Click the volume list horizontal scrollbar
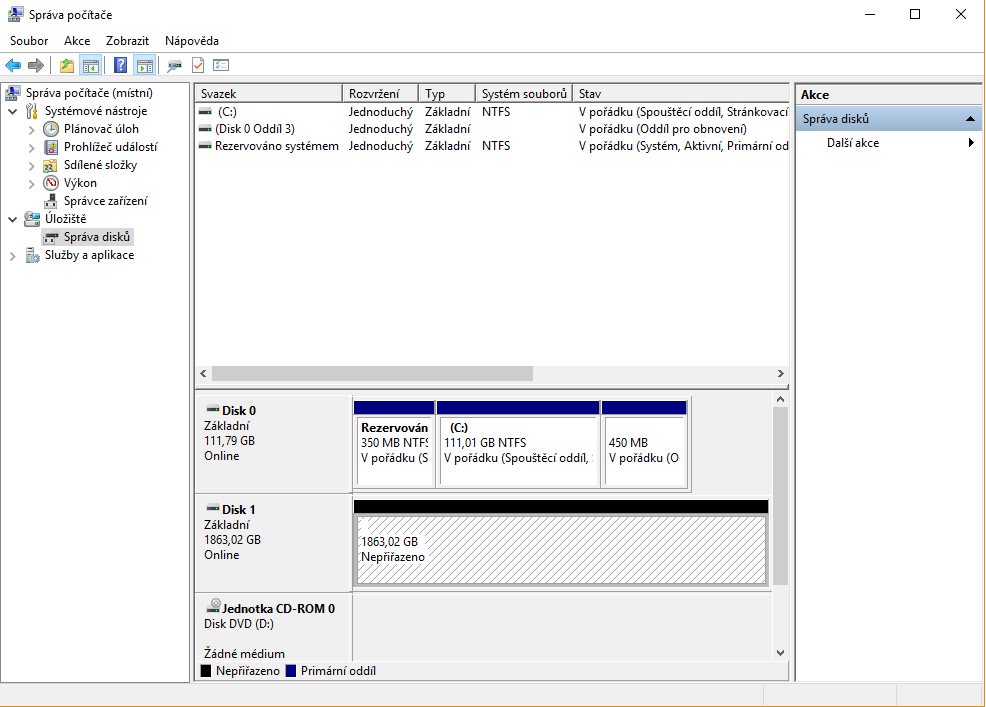The image size is (986, 707). [372, 373]
